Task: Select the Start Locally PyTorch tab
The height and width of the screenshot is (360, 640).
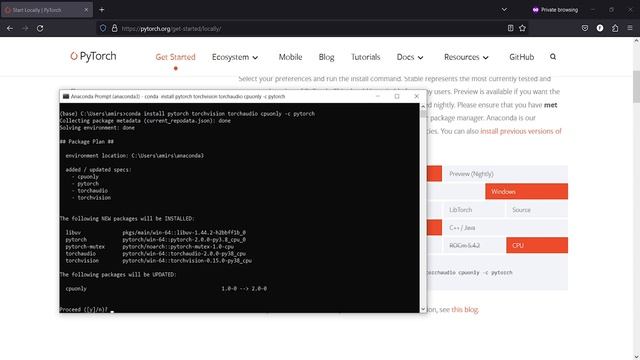Action: 47,10
